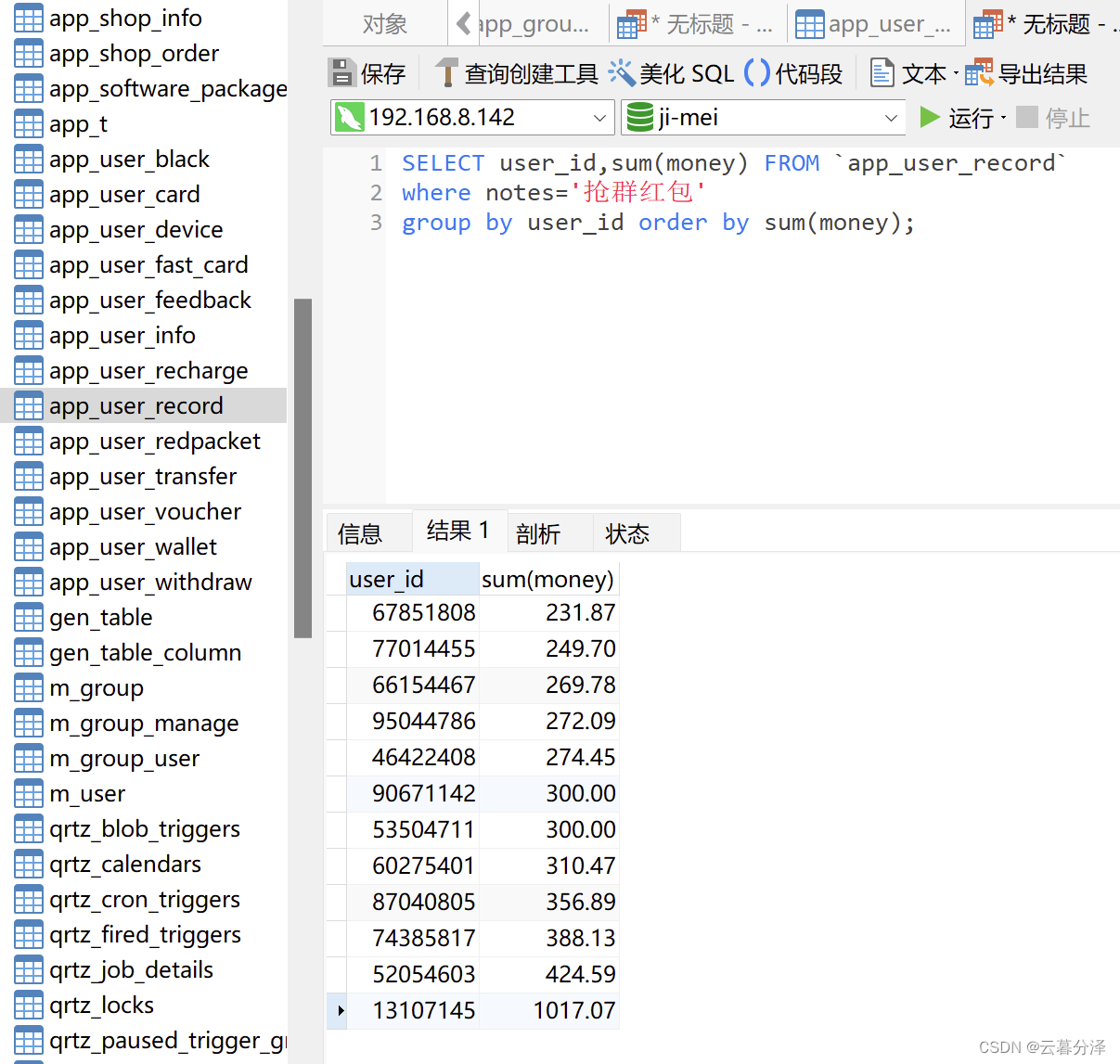Open the 192.168.8.142 connection dropdown
Screen dimensions: 1120x1064
pyautogui.click(x=599, y=118)
